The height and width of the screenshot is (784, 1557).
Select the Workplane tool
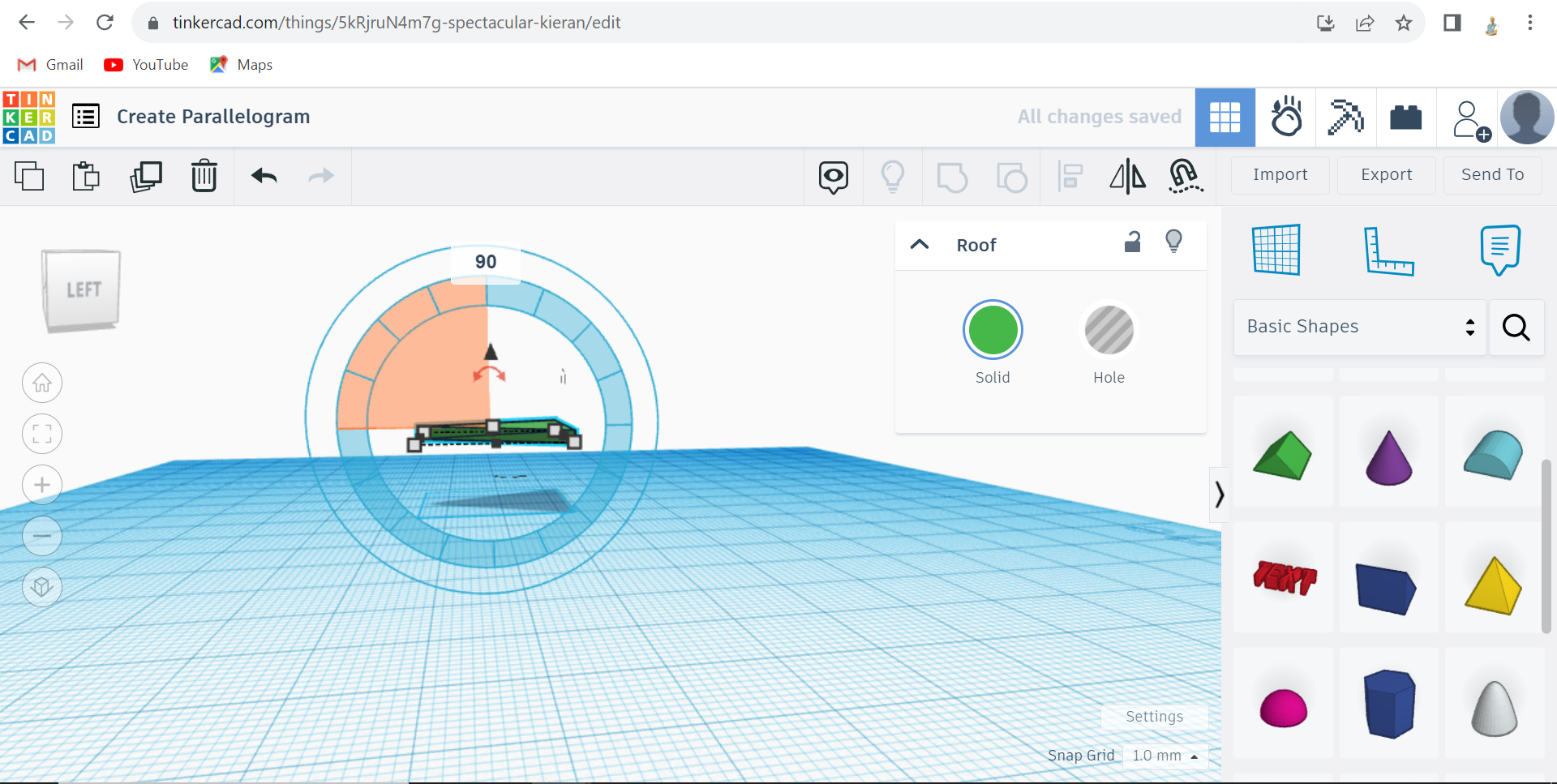(1276, 250)
